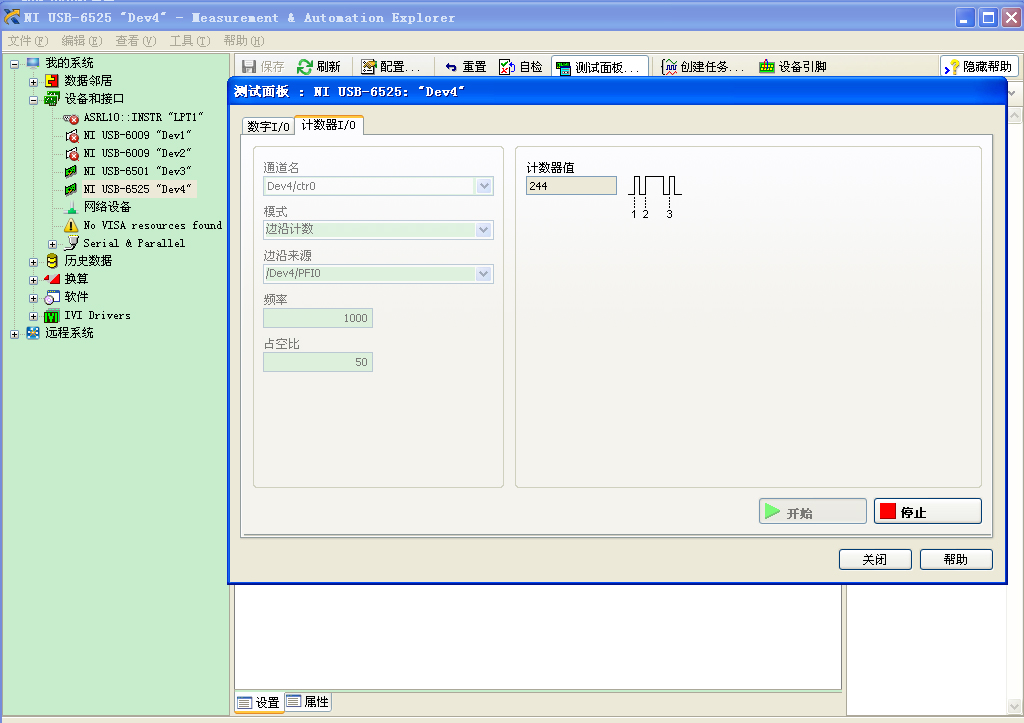Image resolution: width=1024 pixels, height=723 pixels.
Task: Select NI USB-6525 Dev4 device icon
Action: coord(71,189)
